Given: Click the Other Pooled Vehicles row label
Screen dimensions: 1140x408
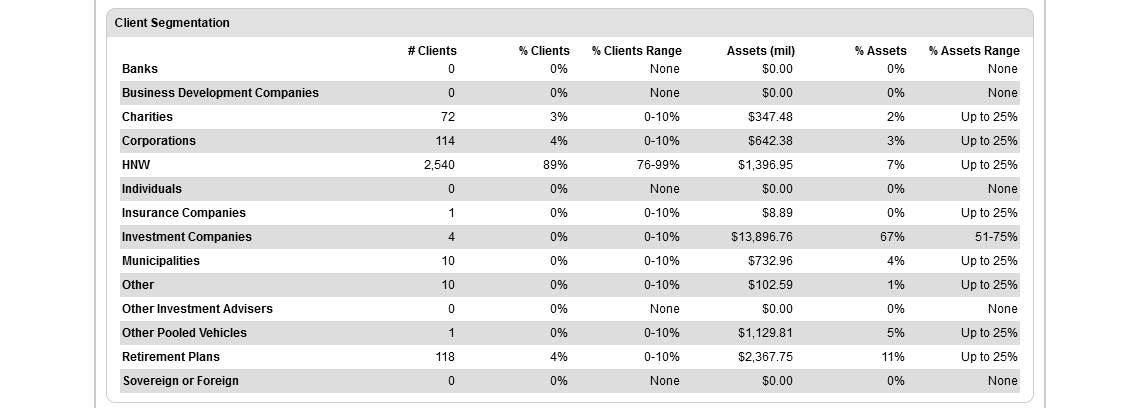Looking at the screenshot, I should coord(184,333).
